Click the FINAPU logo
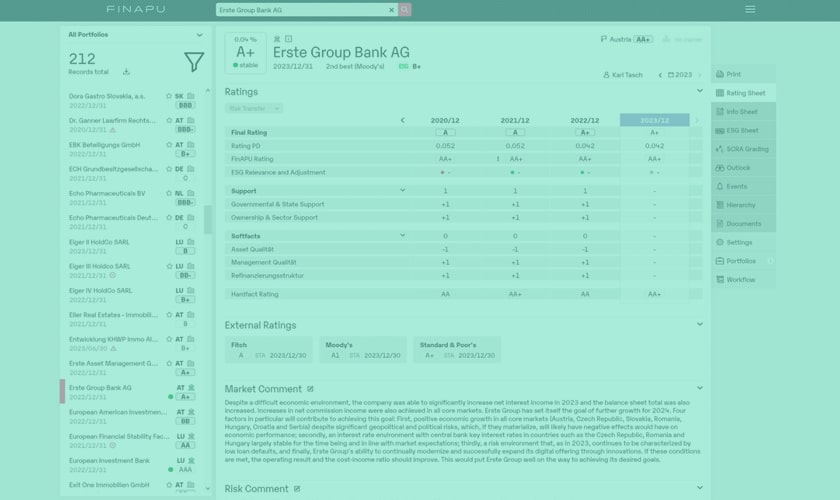 136,9
